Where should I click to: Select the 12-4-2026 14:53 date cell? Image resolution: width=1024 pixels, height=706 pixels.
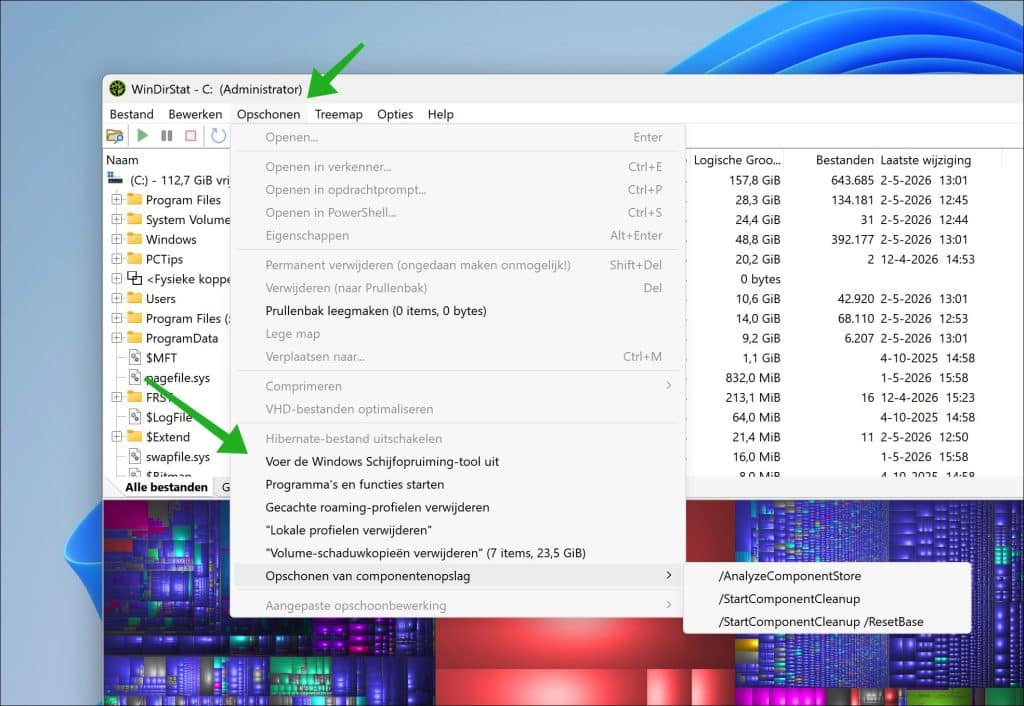pyautogui.click(x=927, y=259)
